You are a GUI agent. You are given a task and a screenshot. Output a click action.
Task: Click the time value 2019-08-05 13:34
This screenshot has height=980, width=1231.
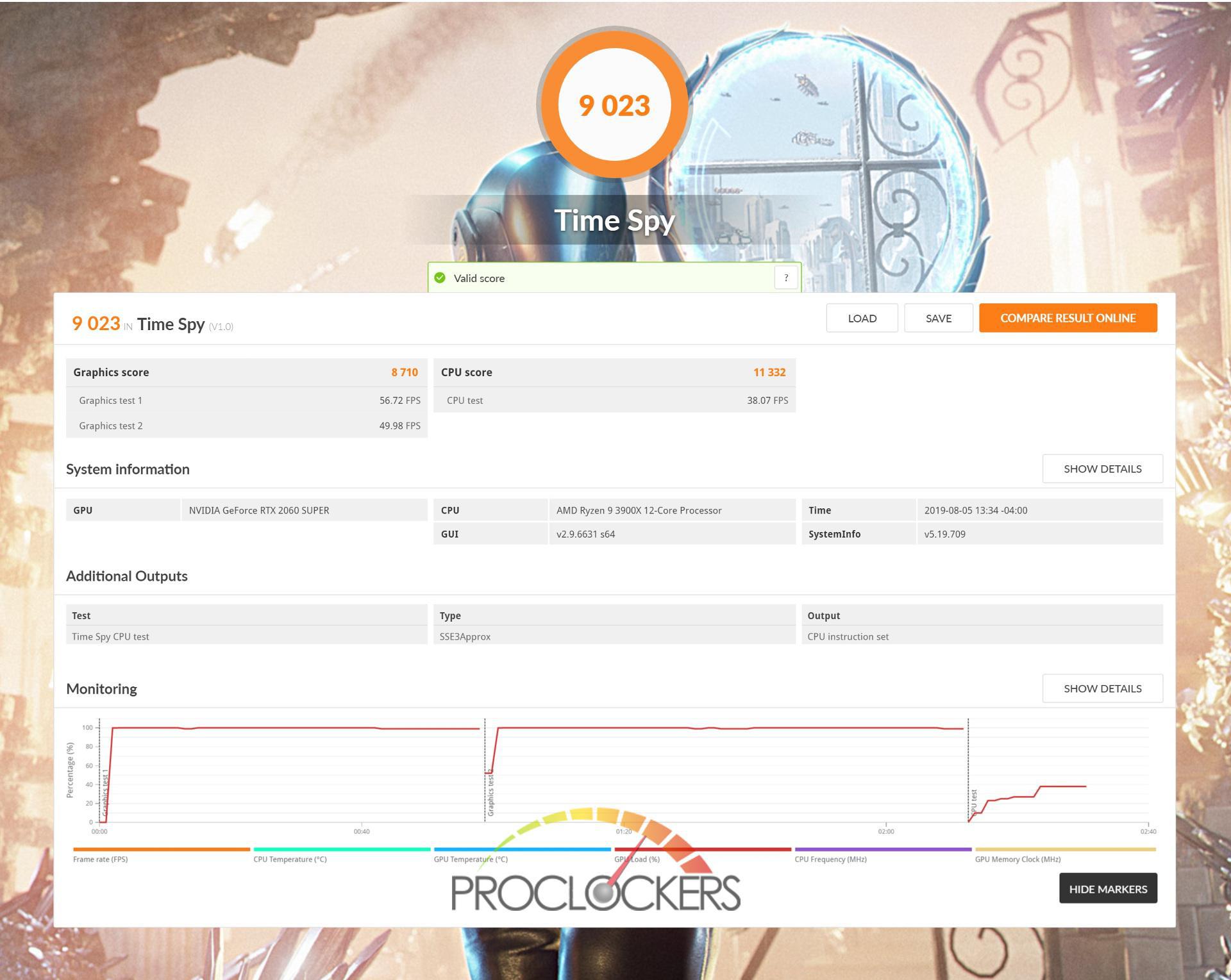[976, 510]
